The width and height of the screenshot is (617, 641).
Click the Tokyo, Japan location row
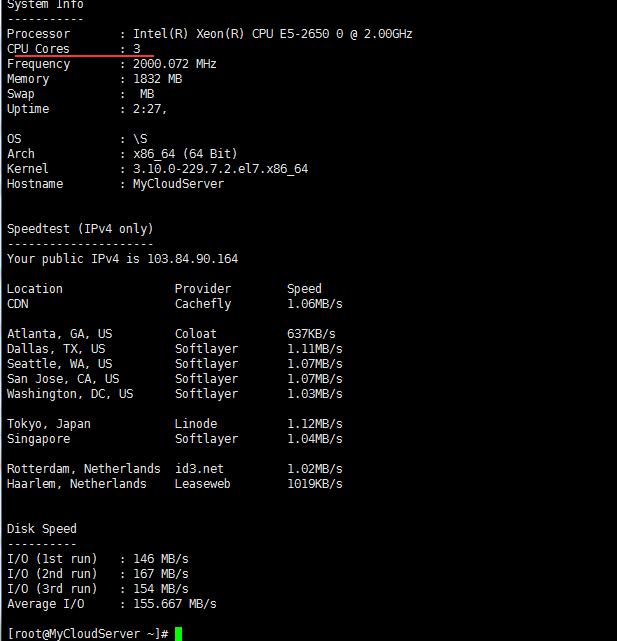coord(49,424)
